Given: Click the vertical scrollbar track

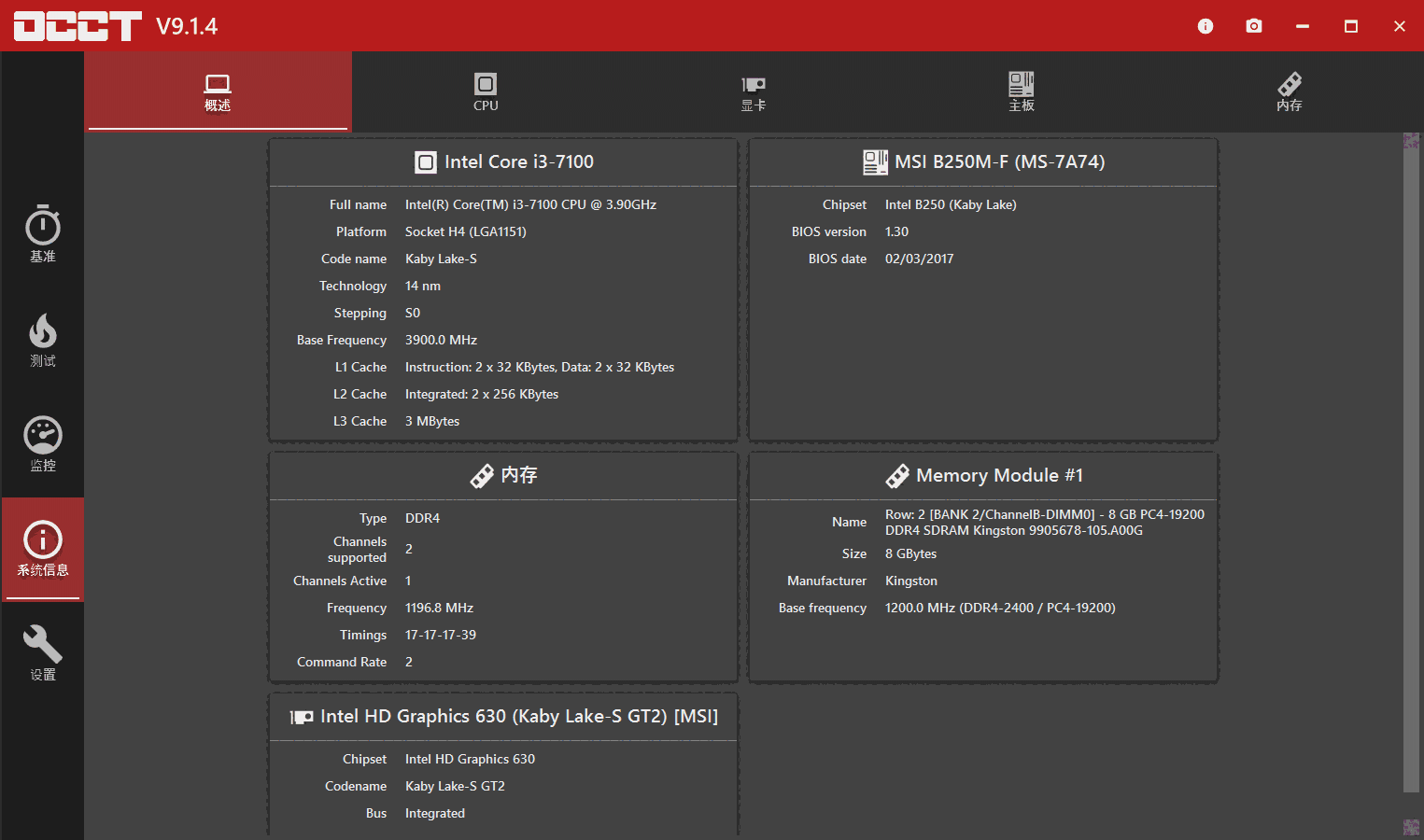Looking at the screenshot, I should point(1411,467).
